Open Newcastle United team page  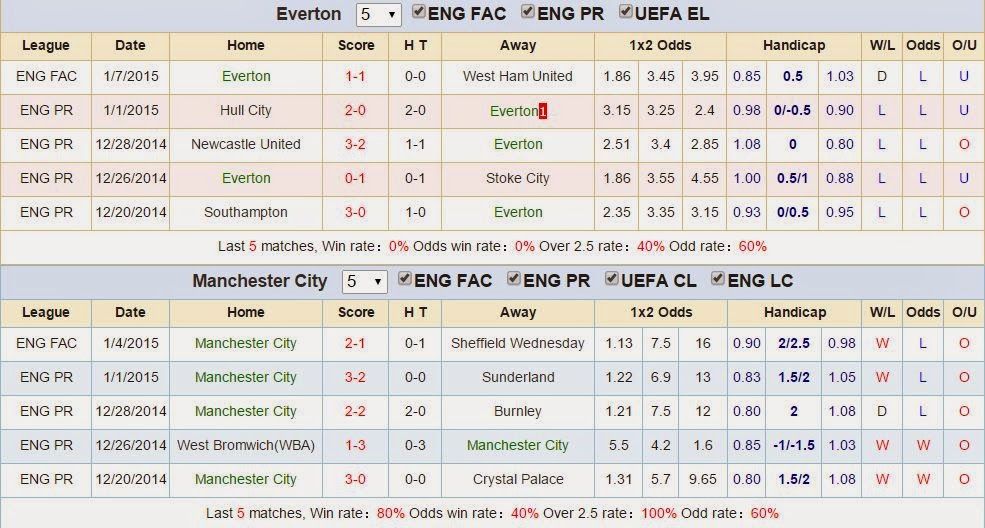point(246,144)
